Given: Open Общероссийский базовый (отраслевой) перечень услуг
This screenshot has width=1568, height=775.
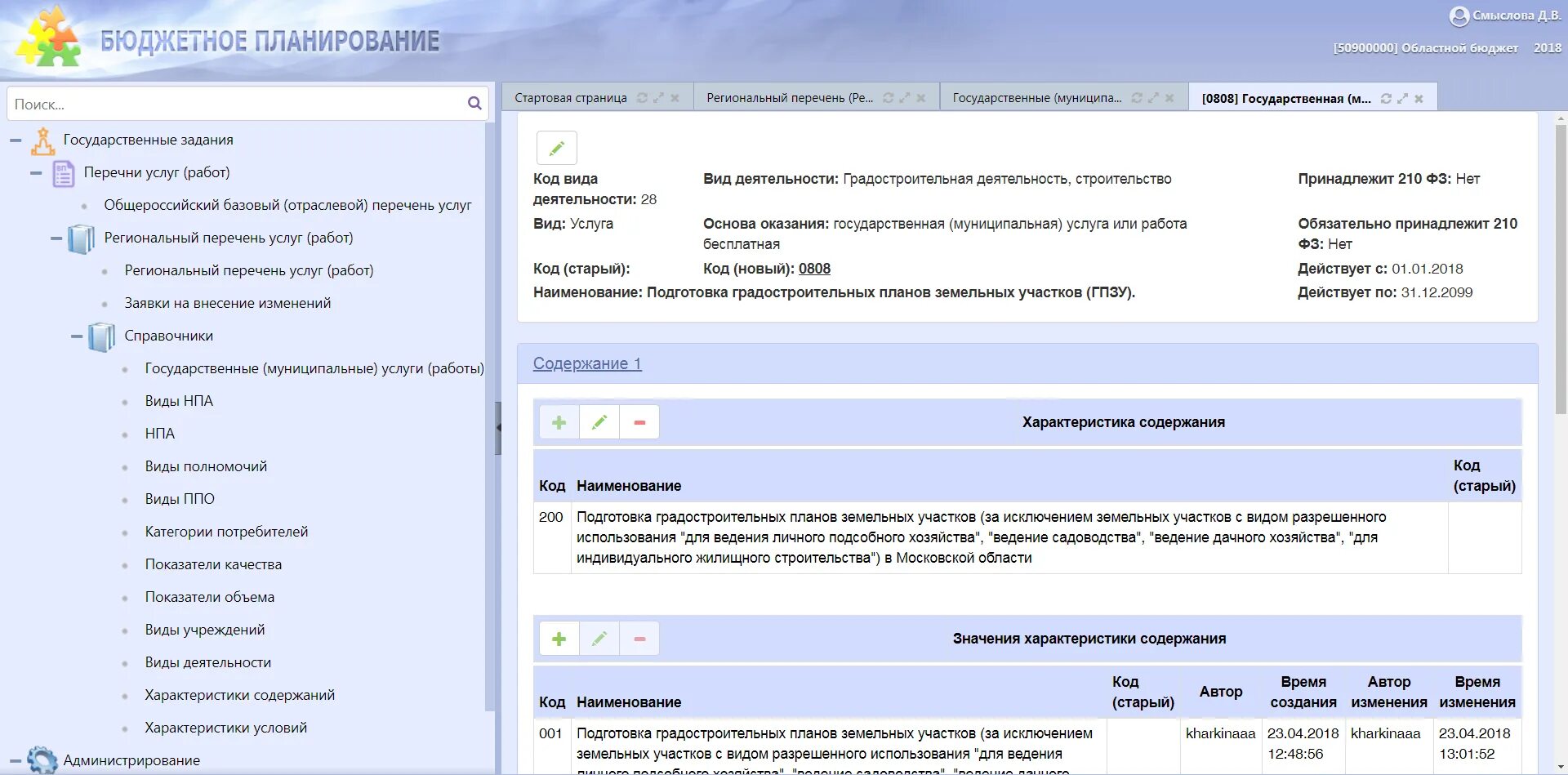Looking at the screenshot, I should (x=287, y=205).
